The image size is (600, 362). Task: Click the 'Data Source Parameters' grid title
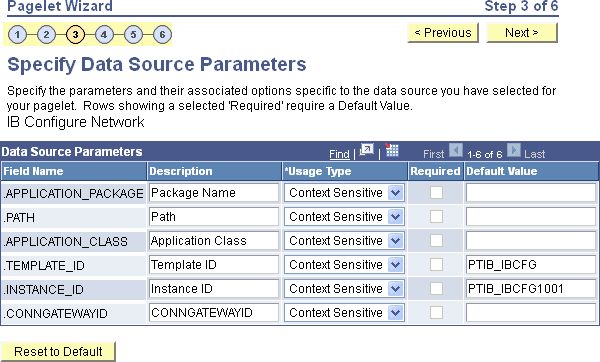pos(72,152)
